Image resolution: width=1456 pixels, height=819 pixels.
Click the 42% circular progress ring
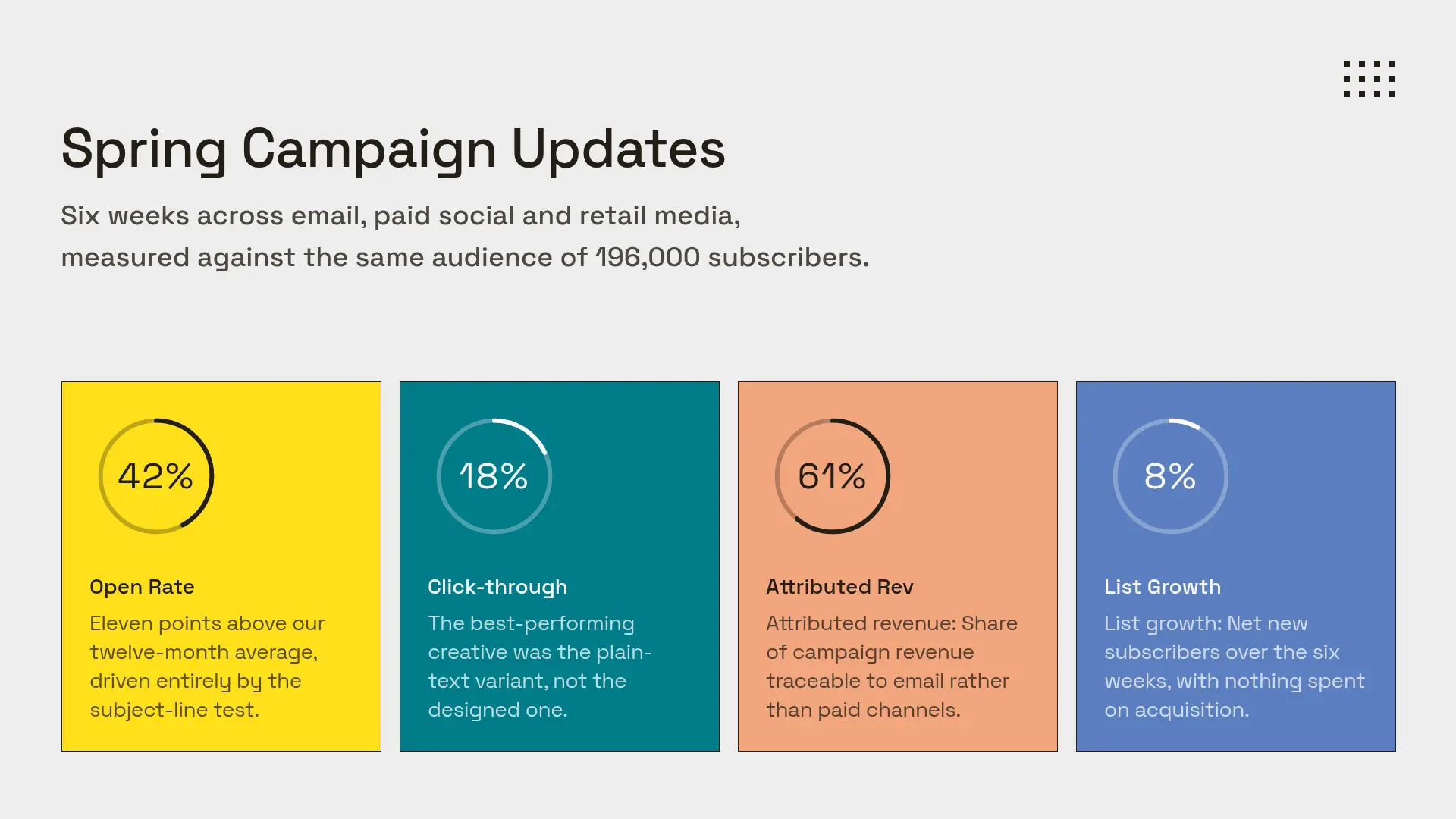pyautogui.click(x=156, y=476)
